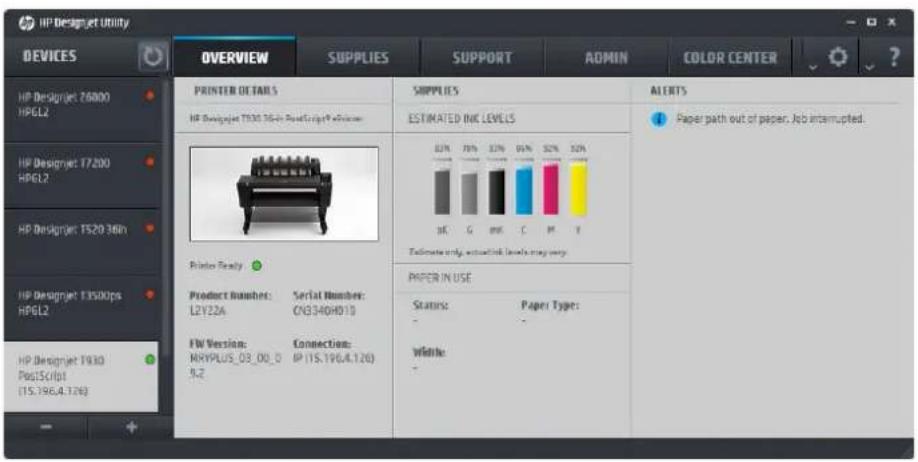Click the FW Version label
Screen dimensions: 918x462
[218, 343]
